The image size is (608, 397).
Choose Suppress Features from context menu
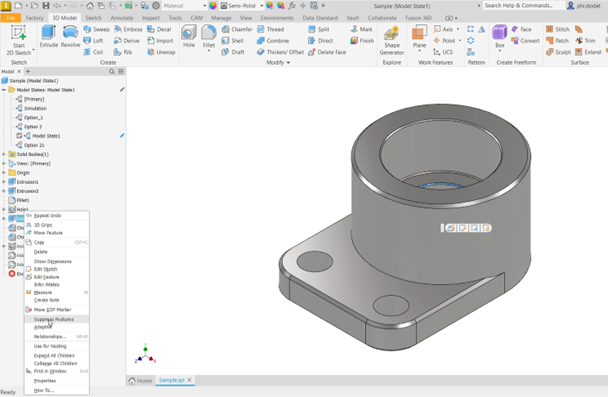coord(57,319)
